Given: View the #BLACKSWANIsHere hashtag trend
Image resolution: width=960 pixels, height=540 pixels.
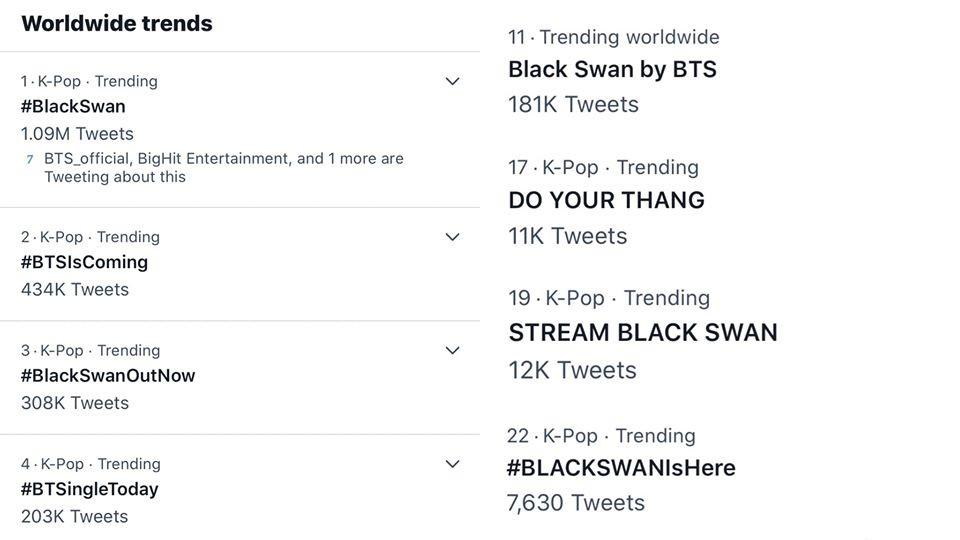Looking at the screenshot, I should click(x=621, y=468).
